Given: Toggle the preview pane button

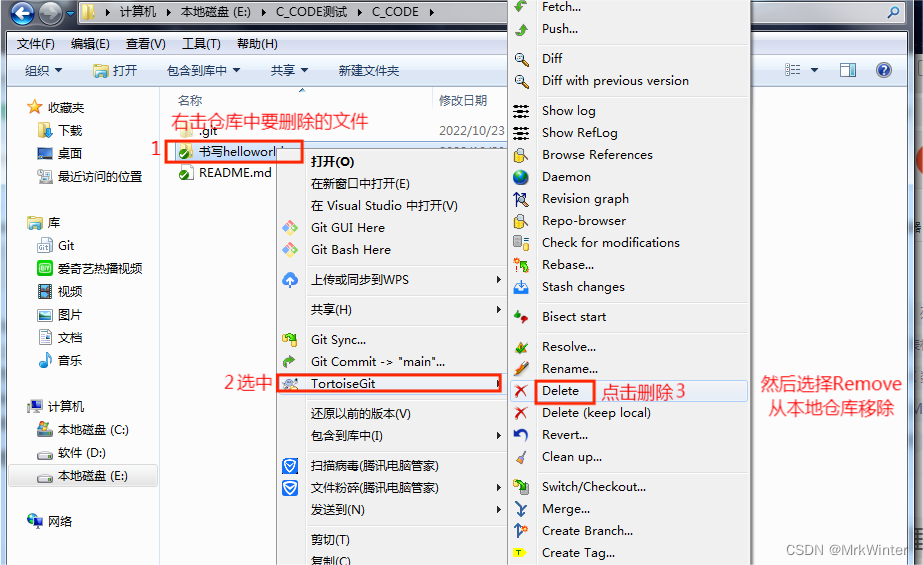Looking at the screenshot, I should (x=848, y=70).
